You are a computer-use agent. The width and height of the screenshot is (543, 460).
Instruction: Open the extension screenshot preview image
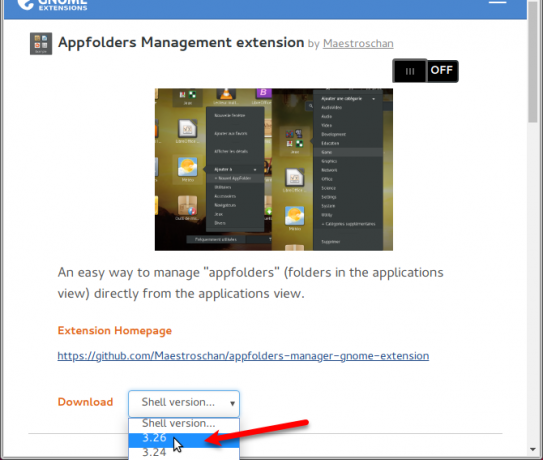click(x=274, y=169)
